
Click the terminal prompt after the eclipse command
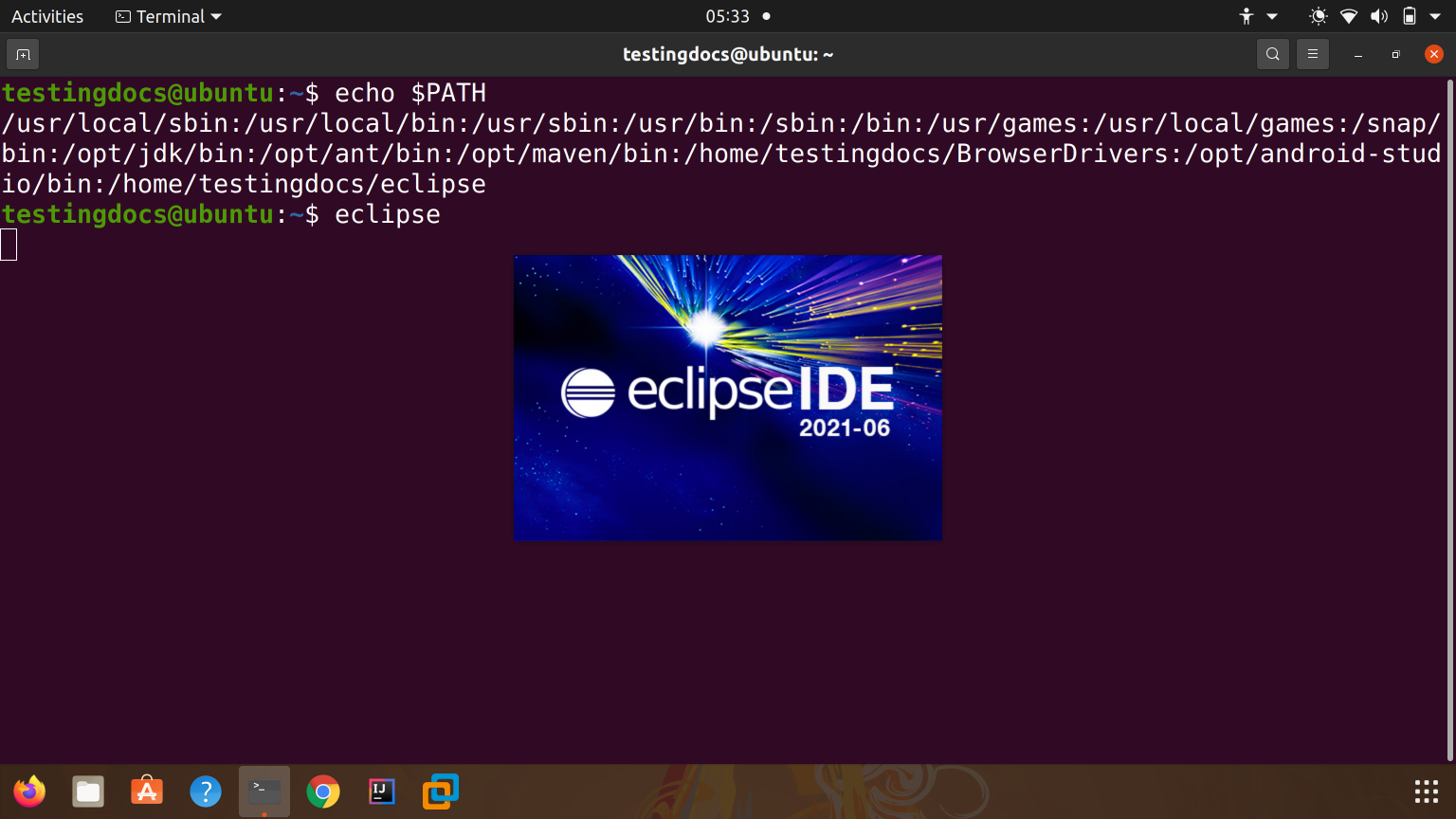9,244
